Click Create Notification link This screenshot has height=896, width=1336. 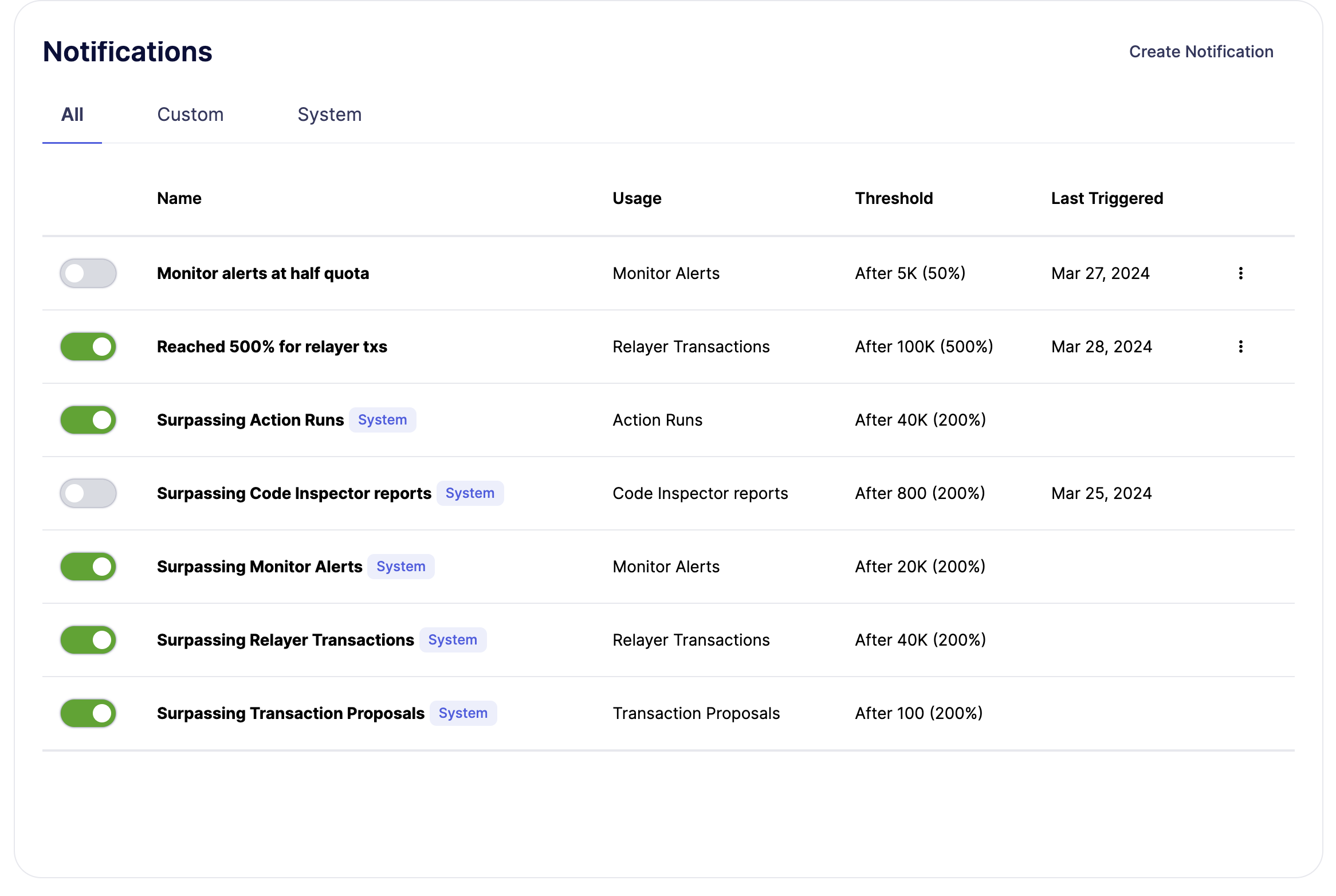point(1201,52)
